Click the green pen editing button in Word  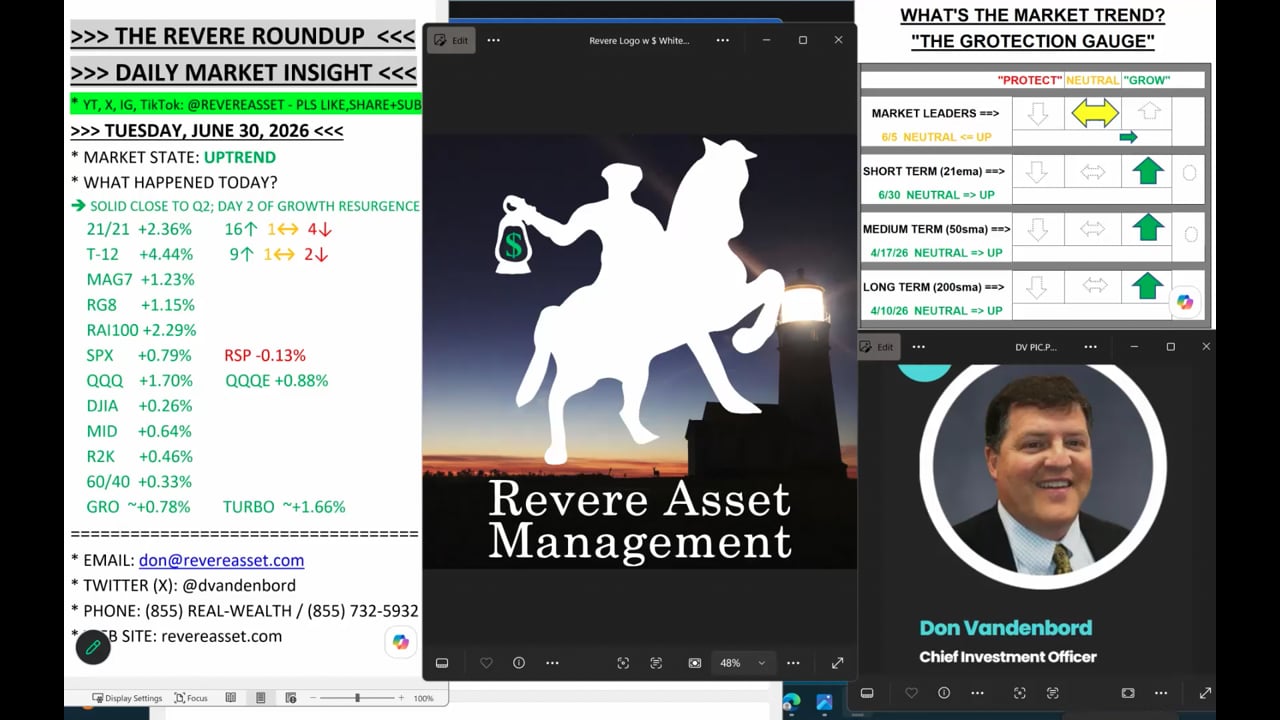tap(93, 647)
